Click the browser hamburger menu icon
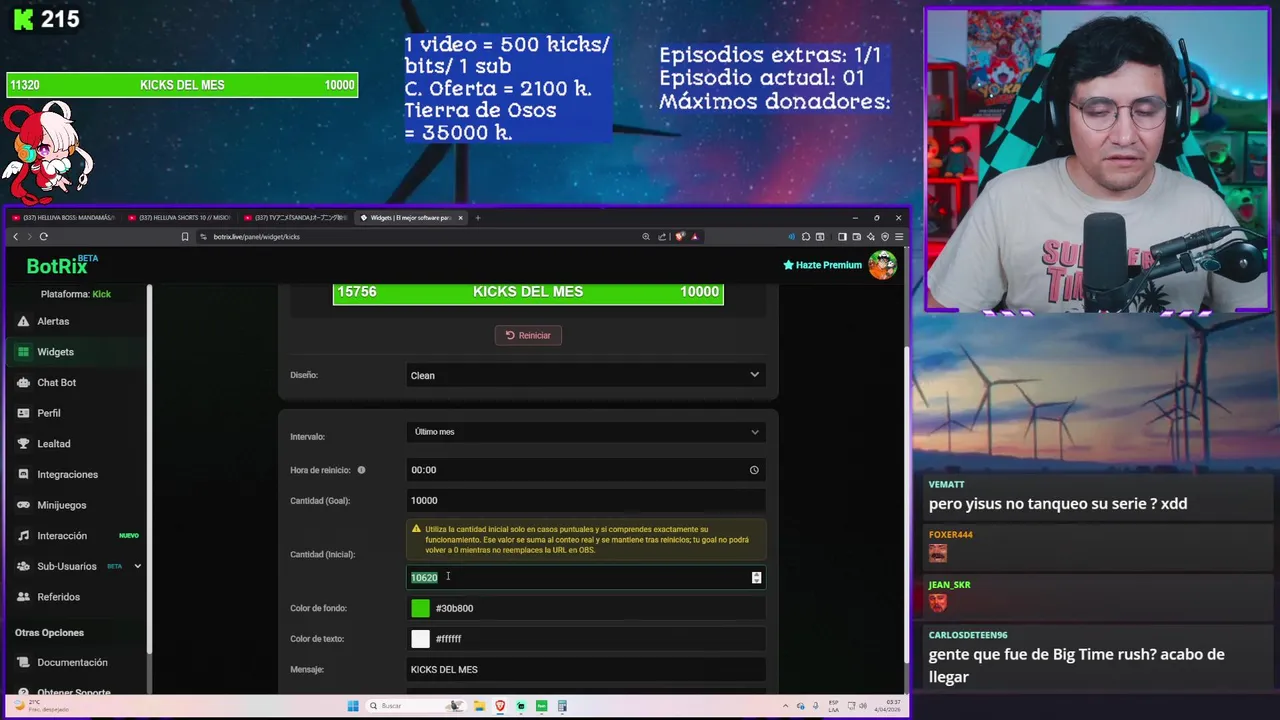This screenshot has width=1280, height=720. click(x=899, y=237)
